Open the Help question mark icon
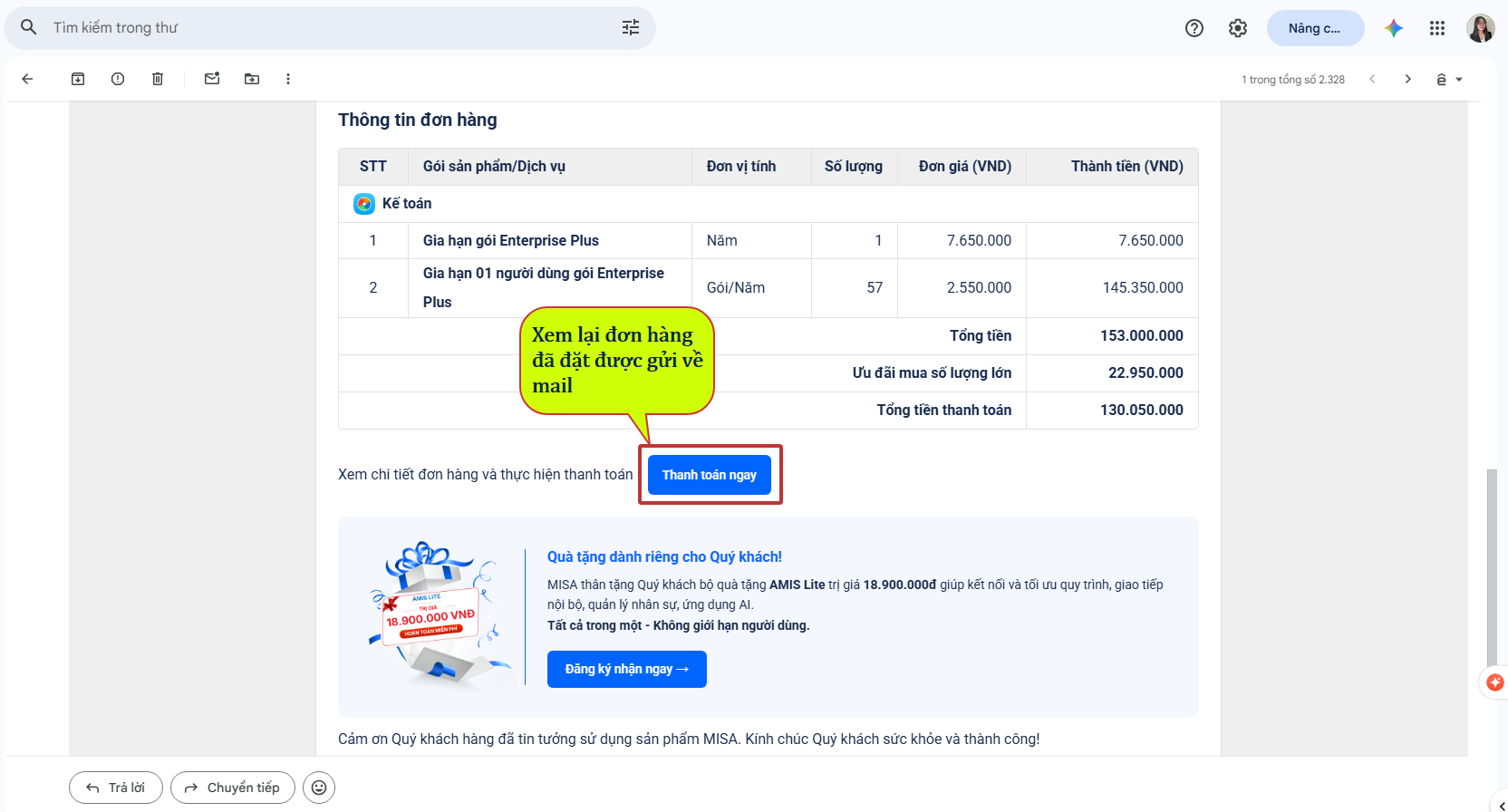This screenshot has width=1508, height=812. pyautogui.click(x=1194, y=28)
